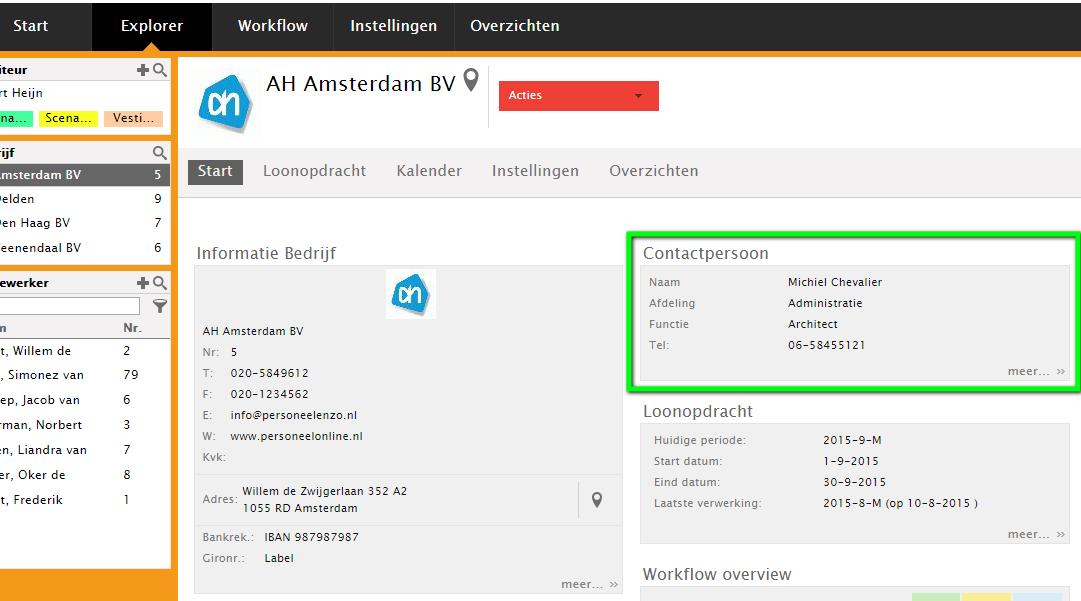This screenshot has width=1081, height=601.
Task: Go to the Start item in the top menu
Action: 31,26
